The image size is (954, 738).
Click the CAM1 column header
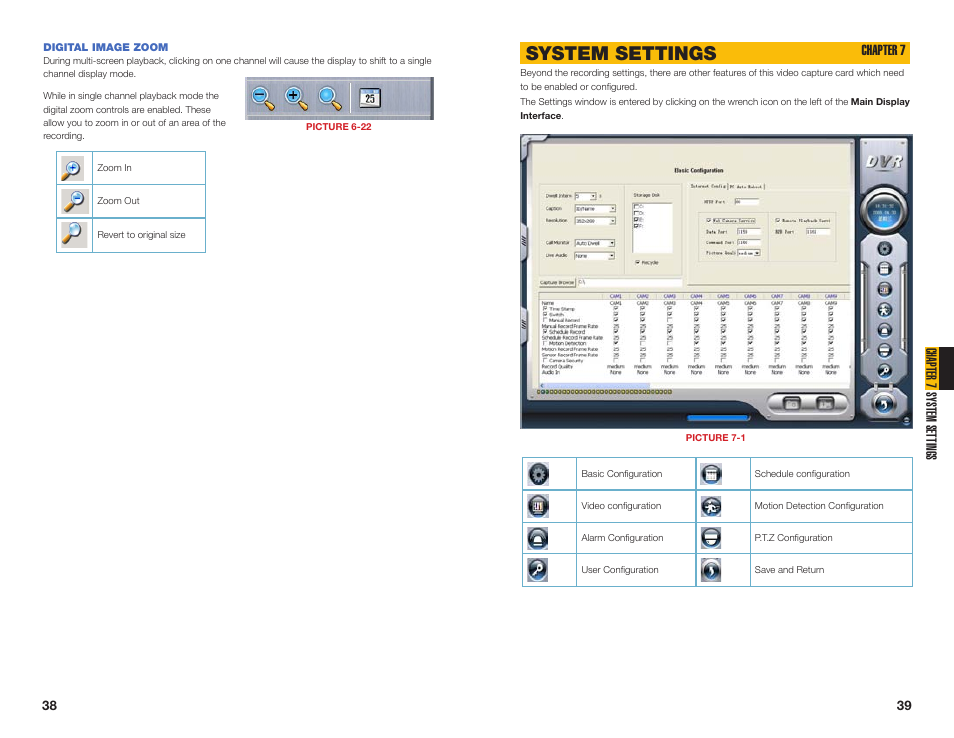point(616,296)
